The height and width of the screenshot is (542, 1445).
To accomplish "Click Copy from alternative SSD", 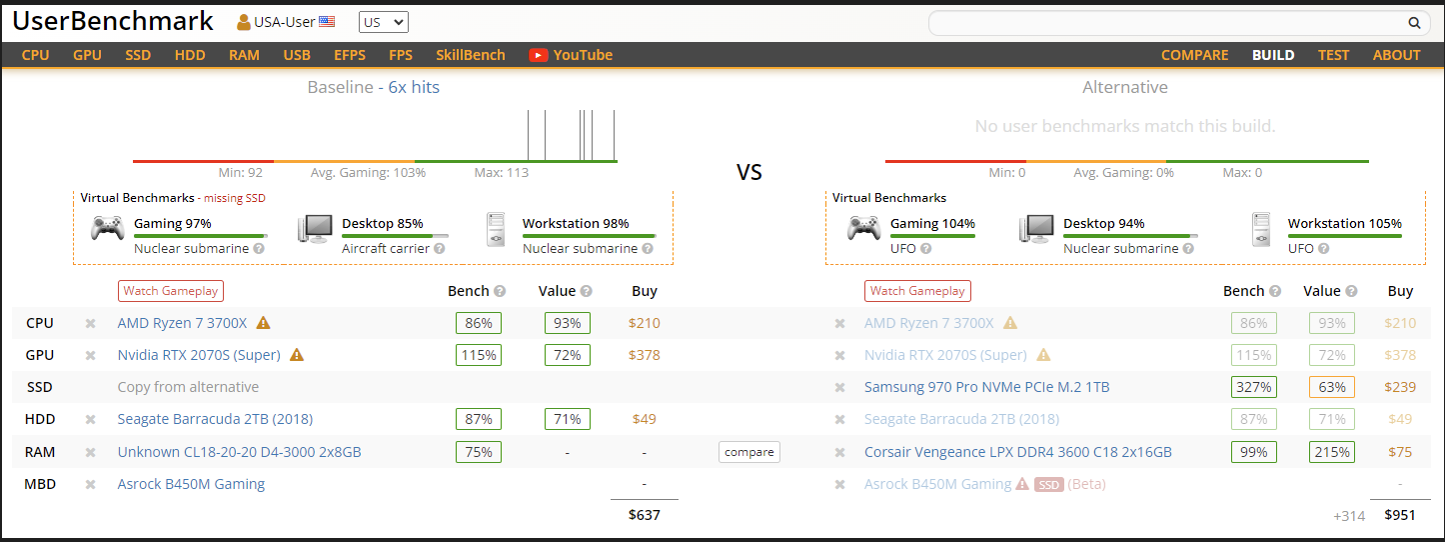I will click(x=188, y=387).
